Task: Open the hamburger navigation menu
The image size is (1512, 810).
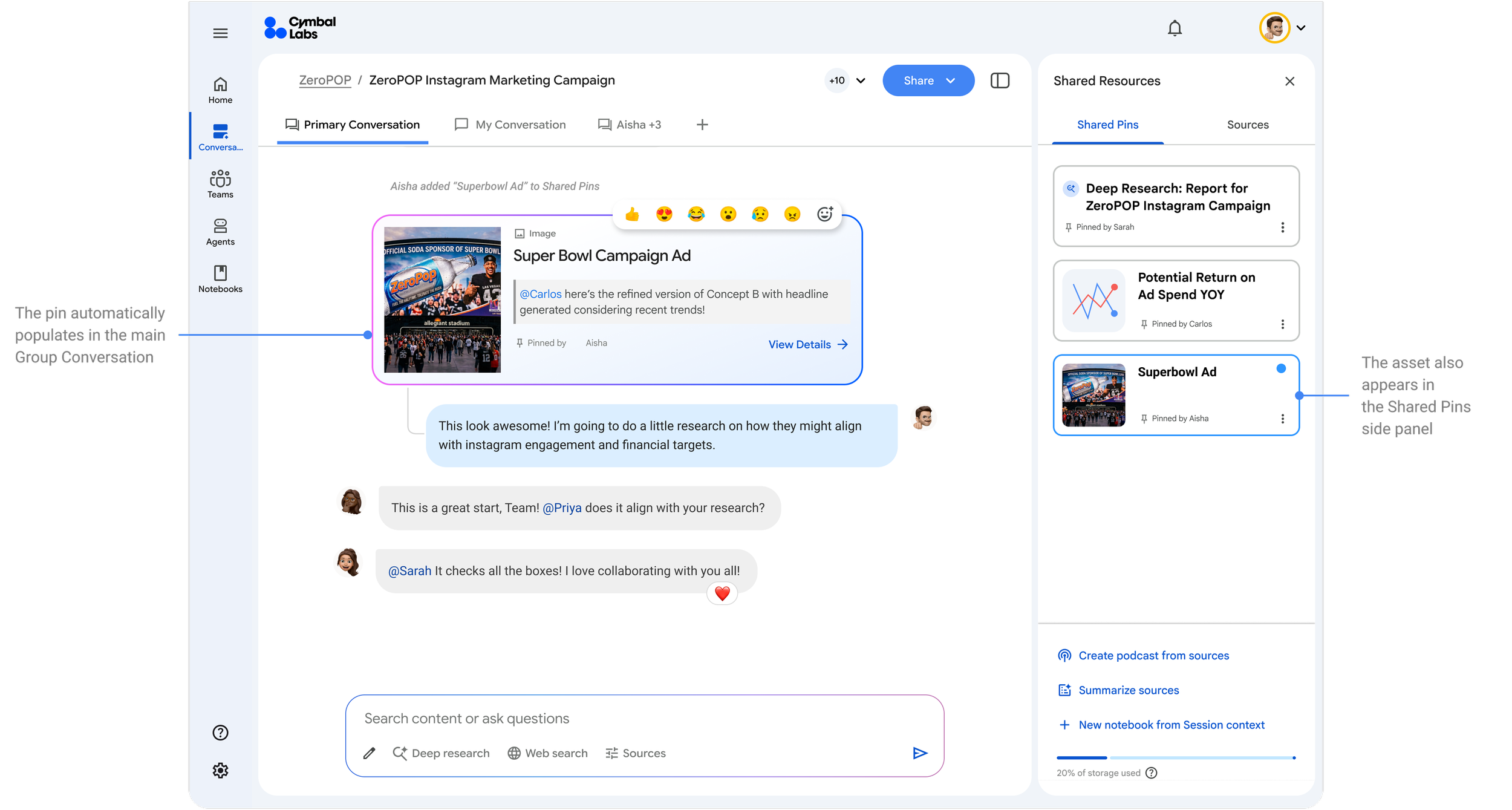Action: (220, 33)
